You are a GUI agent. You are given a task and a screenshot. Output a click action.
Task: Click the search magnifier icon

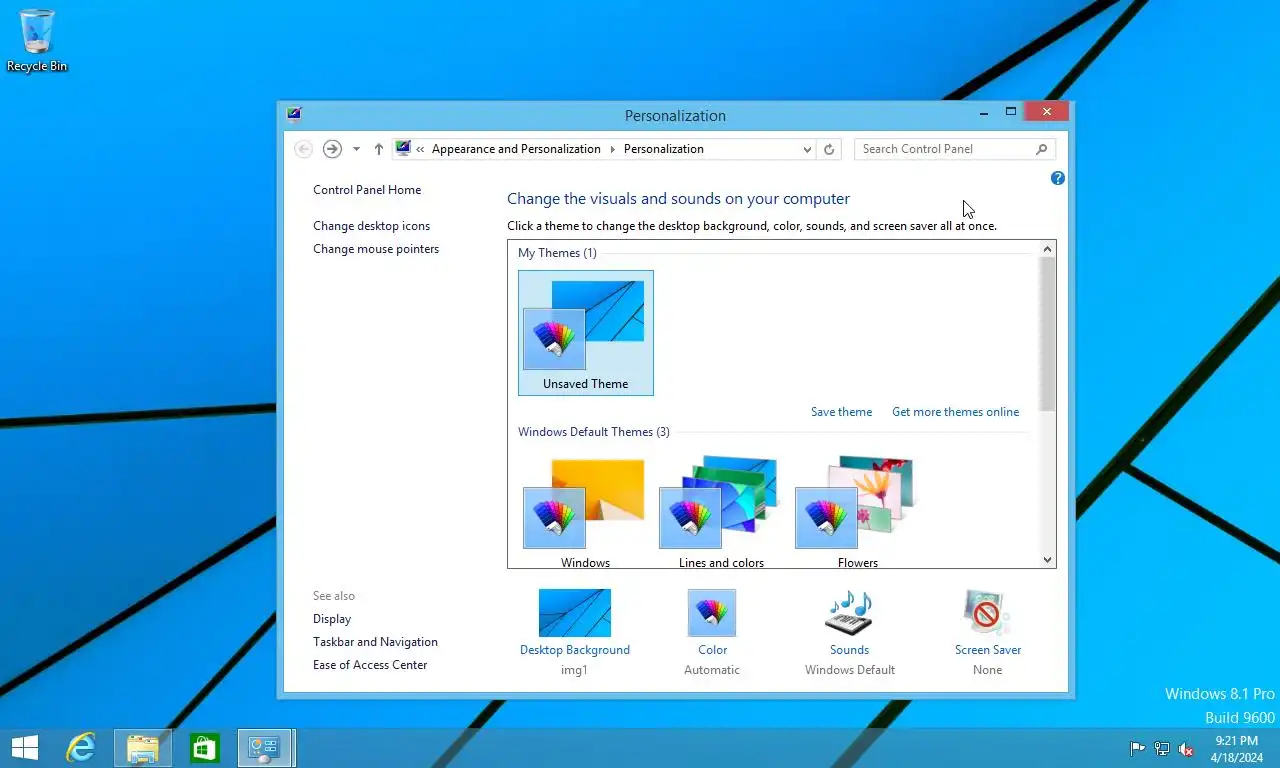(1041, 149)
